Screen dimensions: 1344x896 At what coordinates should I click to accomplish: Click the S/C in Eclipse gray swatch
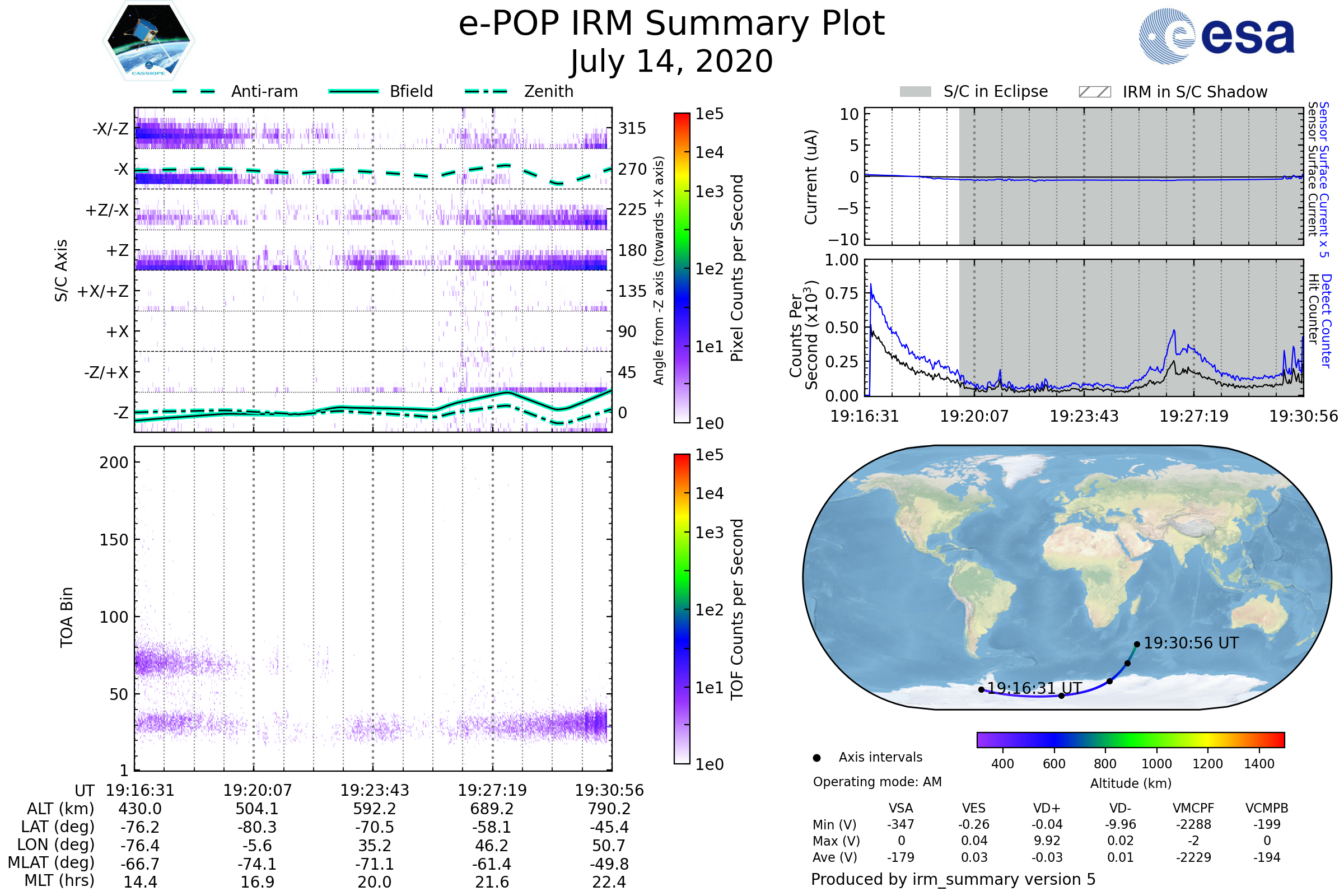(916, 92)
